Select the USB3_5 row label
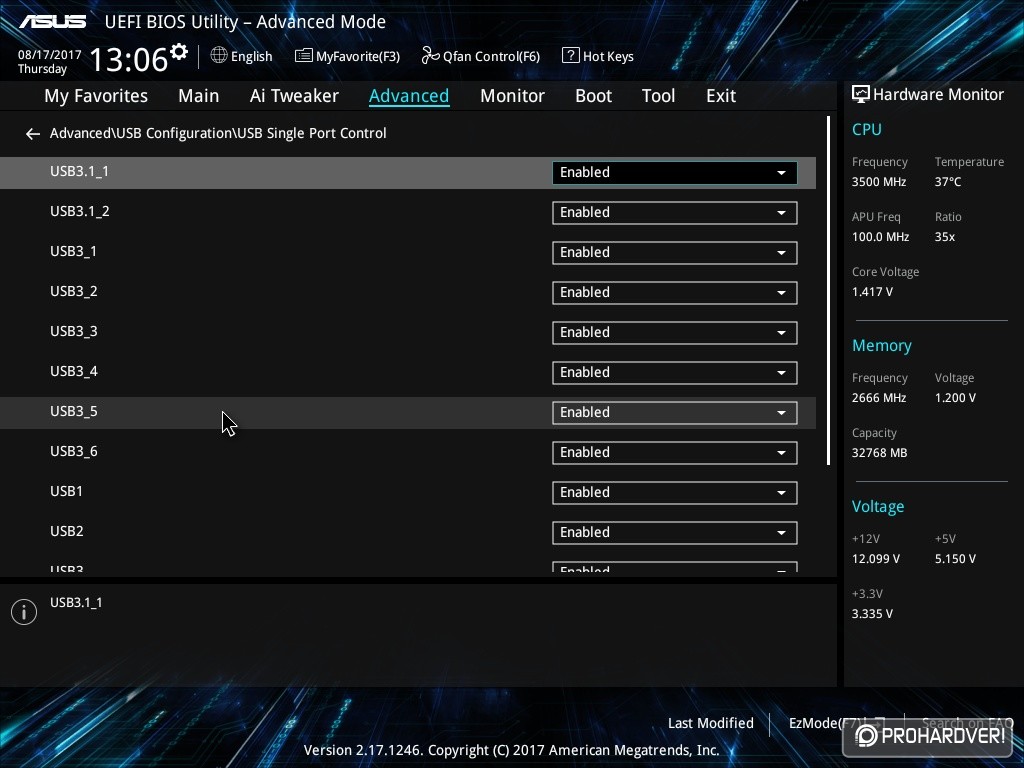1024x768 pixels. pos(74,411)
